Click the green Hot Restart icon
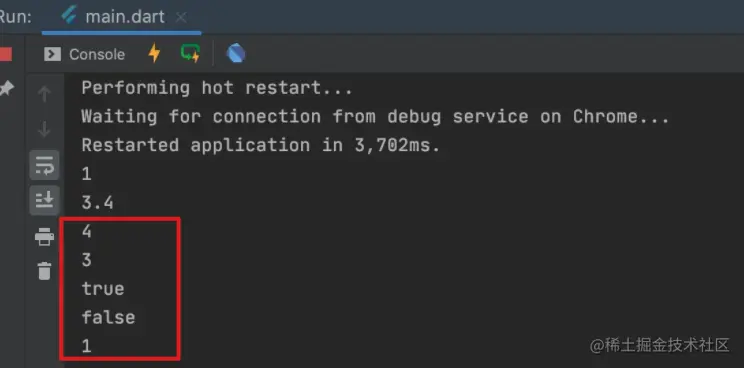Viewport: 744px width, 368px height. pyautogui.click(x=191, y=53)
